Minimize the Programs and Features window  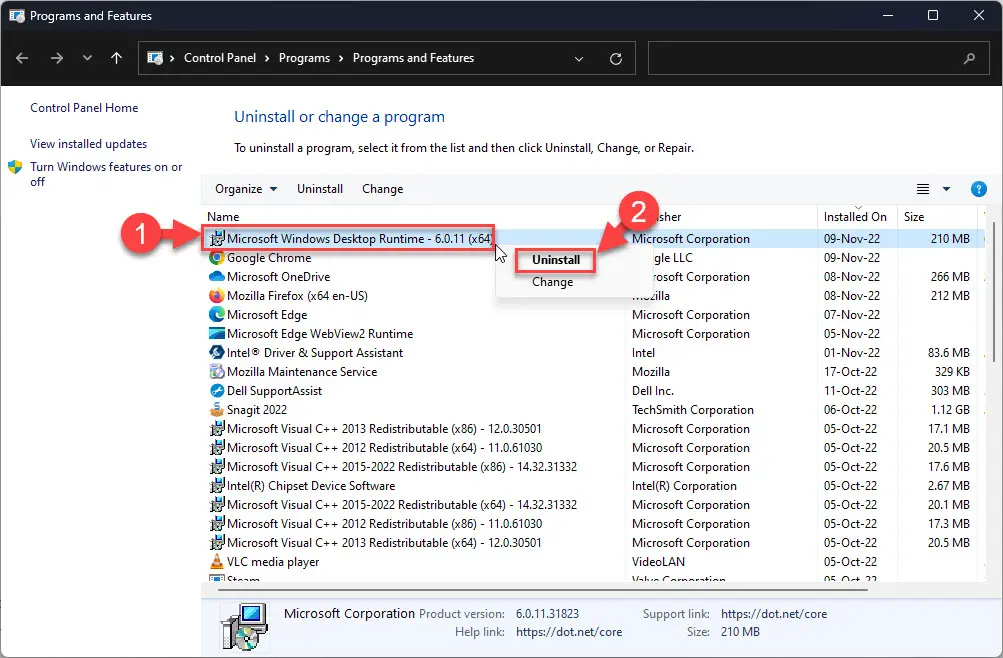888,15
